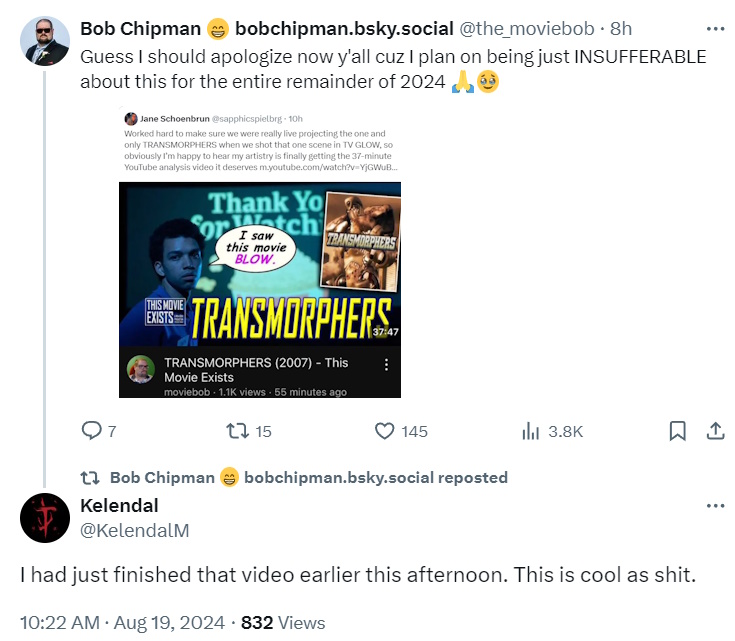Open the @KelendalM handle link
This screenshot has width=735, height=641.
134,529
